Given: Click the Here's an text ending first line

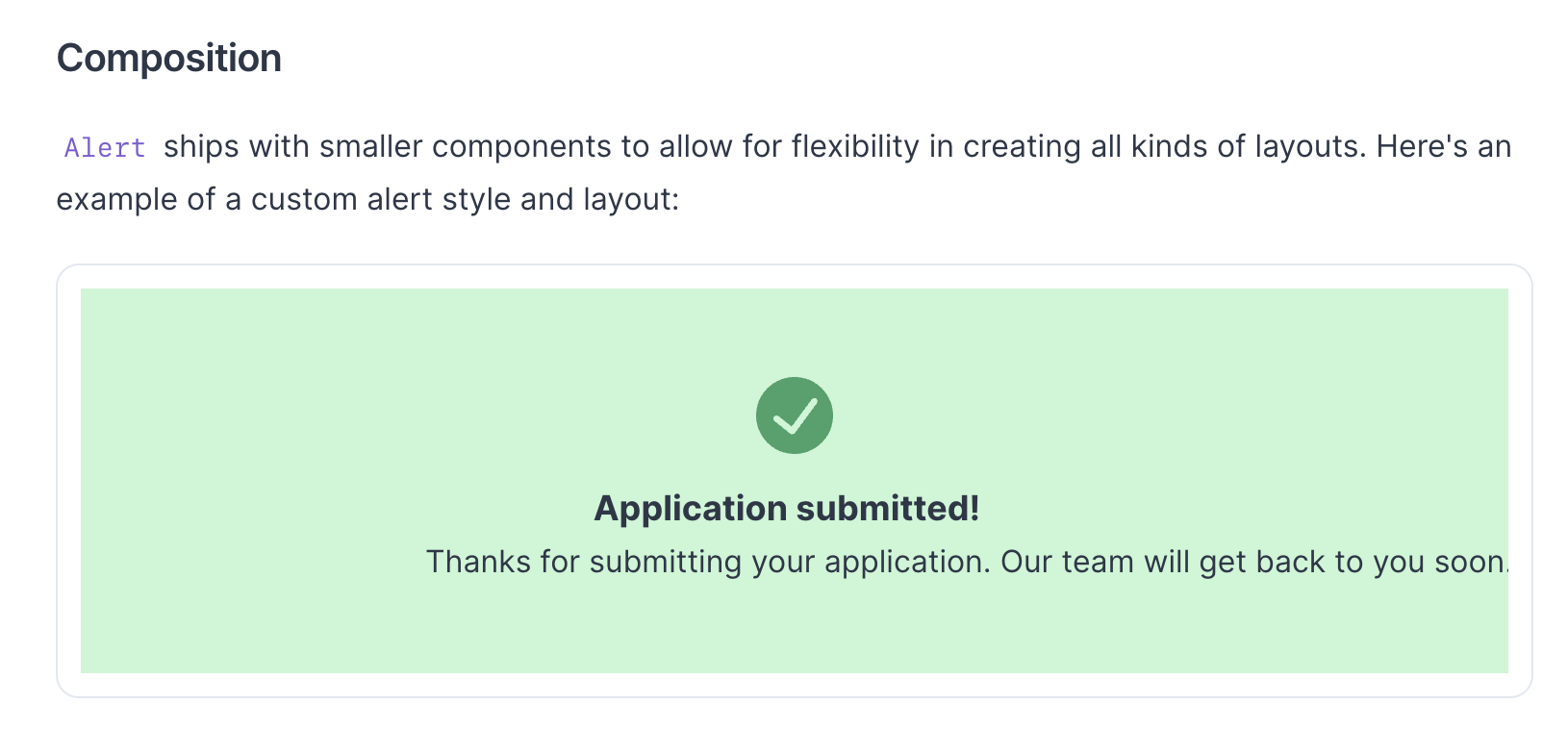Looking at the screenshot, I should (1443, 147).
